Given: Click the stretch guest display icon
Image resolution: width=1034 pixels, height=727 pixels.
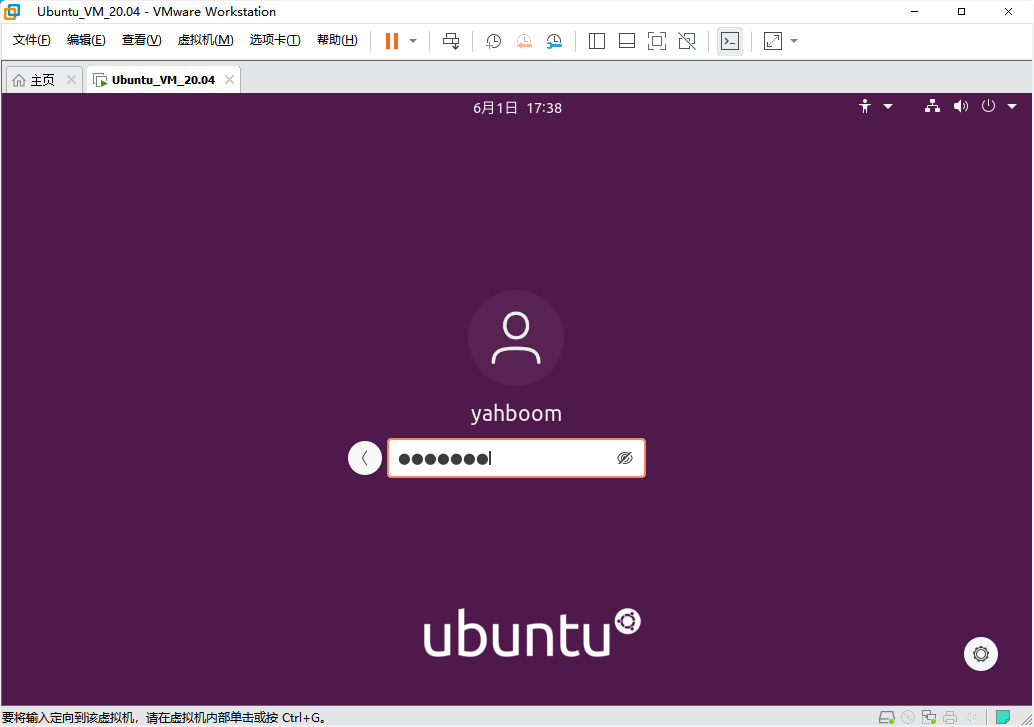Looking at the screenshot, I should [x=773, y=41].
